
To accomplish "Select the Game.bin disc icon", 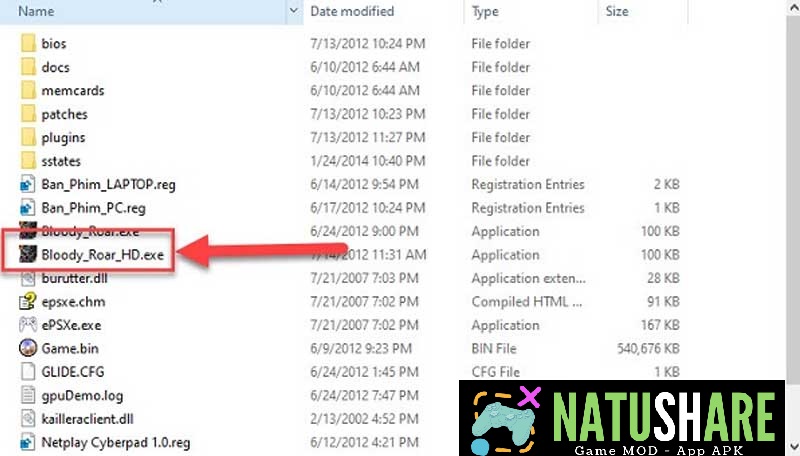I will coord(28,348).
